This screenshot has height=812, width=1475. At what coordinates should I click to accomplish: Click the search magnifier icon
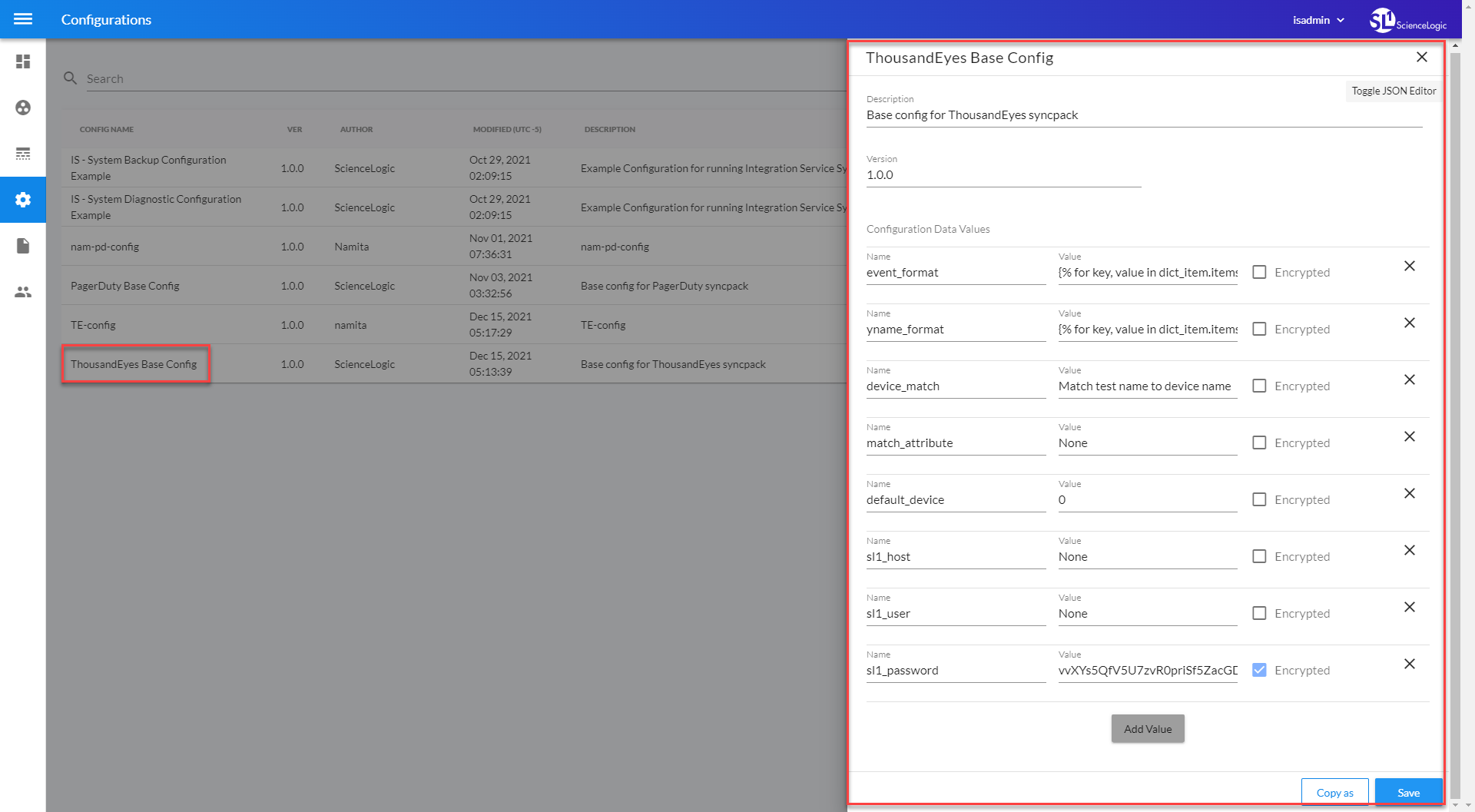click(x=71, y=78)
